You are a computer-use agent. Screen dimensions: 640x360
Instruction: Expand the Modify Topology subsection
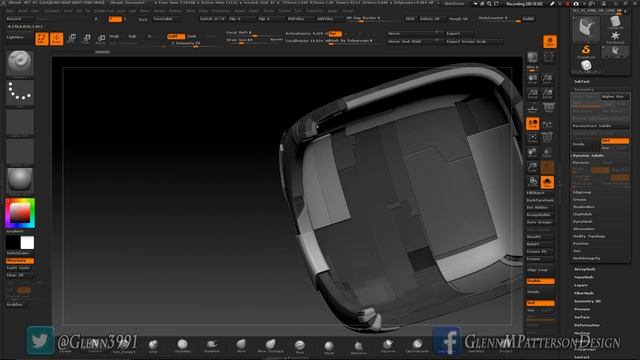tap(589, 236)
